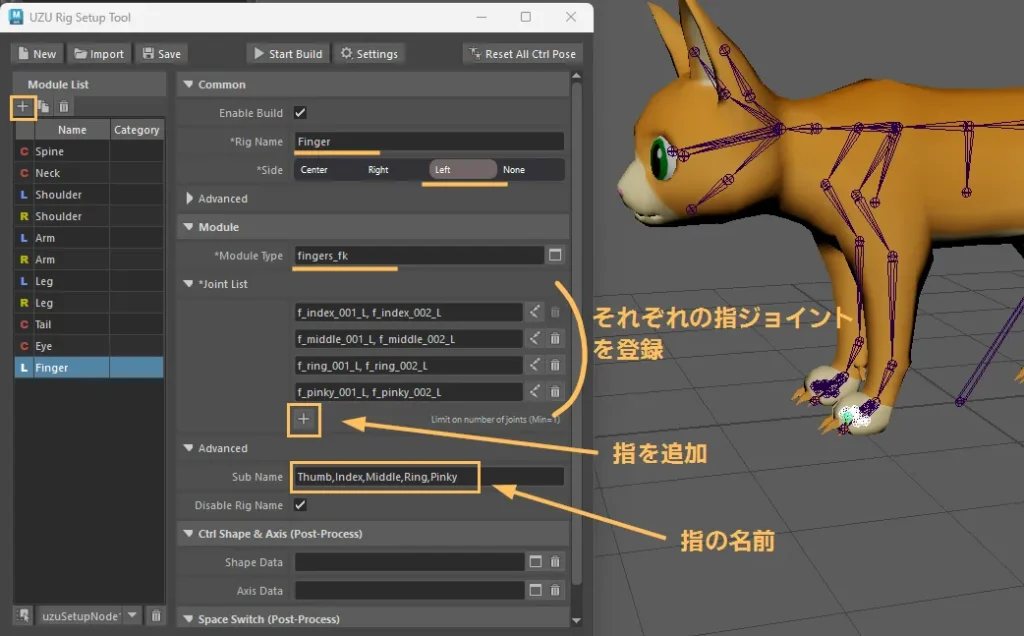Open Settings
This screenshot has height=636, width=1024.
369,54
